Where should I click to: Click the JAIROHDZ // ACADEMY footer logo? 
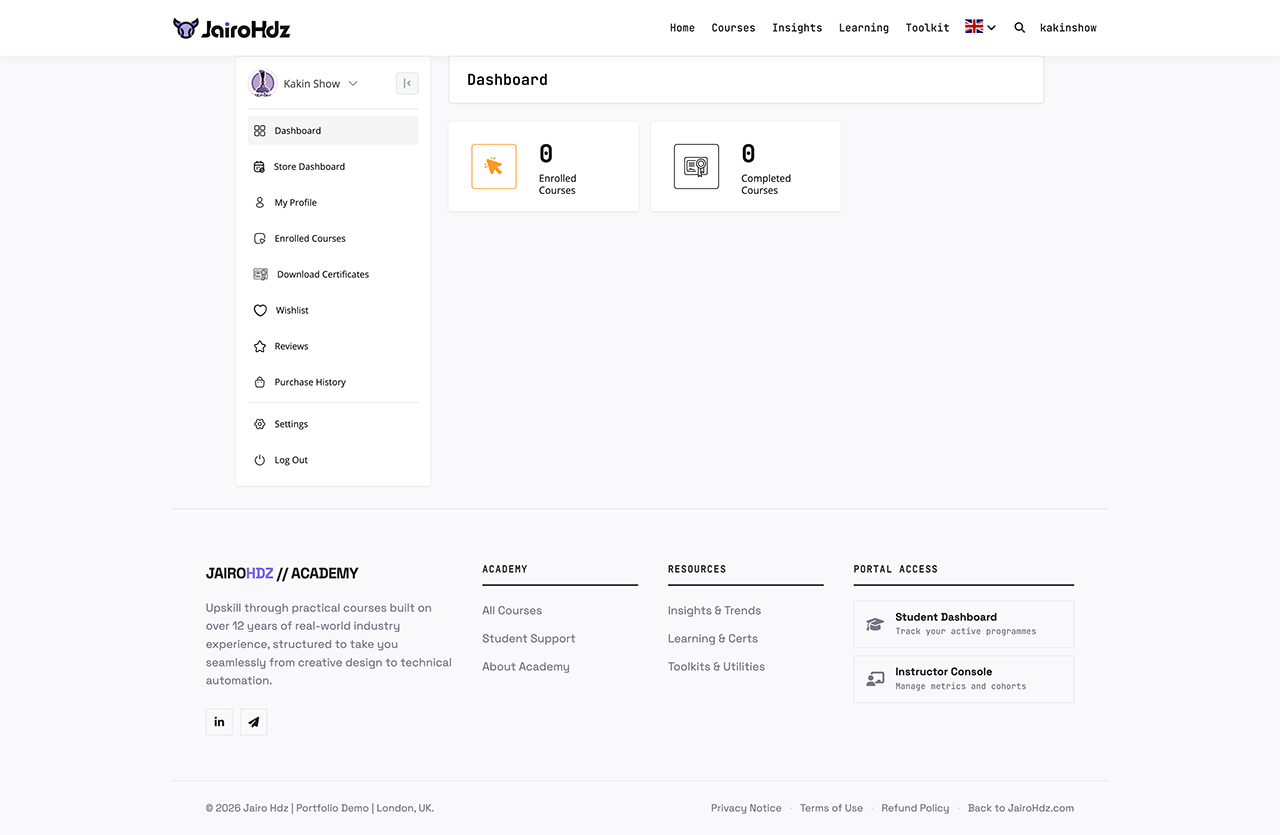click(282, 574)
